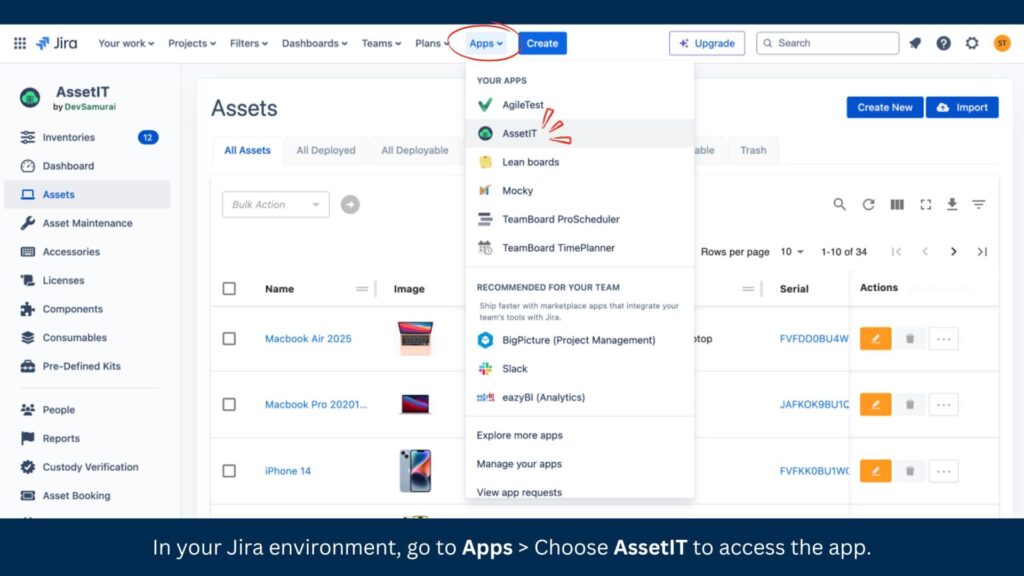The height and width of the screenshot is (576, 1024).
Task: Check the checkbox for iPhone 14
Action: click(228, 470)
